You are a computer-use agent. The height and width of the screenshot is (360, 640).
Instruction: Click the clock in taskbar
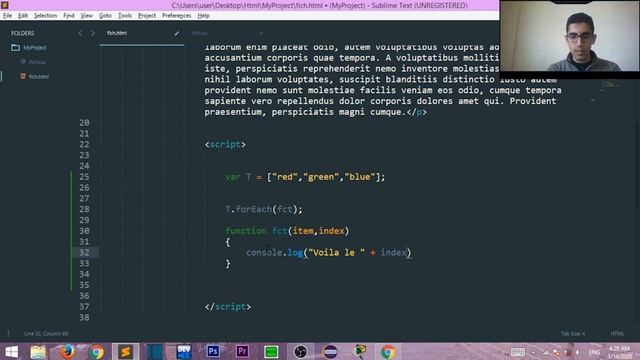pyautogui.click(x=619, y=352)
